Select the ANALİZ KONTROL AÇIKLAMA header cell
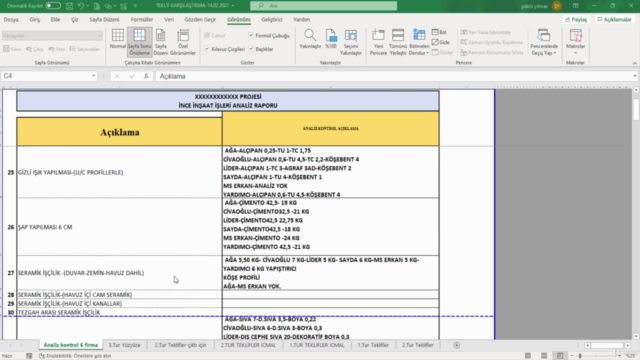The width and height of the screenshot is (640, 360). click(331, 129)
